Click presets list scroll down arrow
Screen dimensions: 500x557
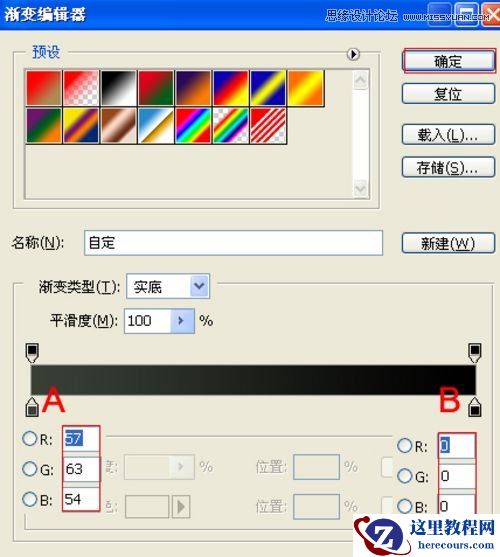pos(360,188)
